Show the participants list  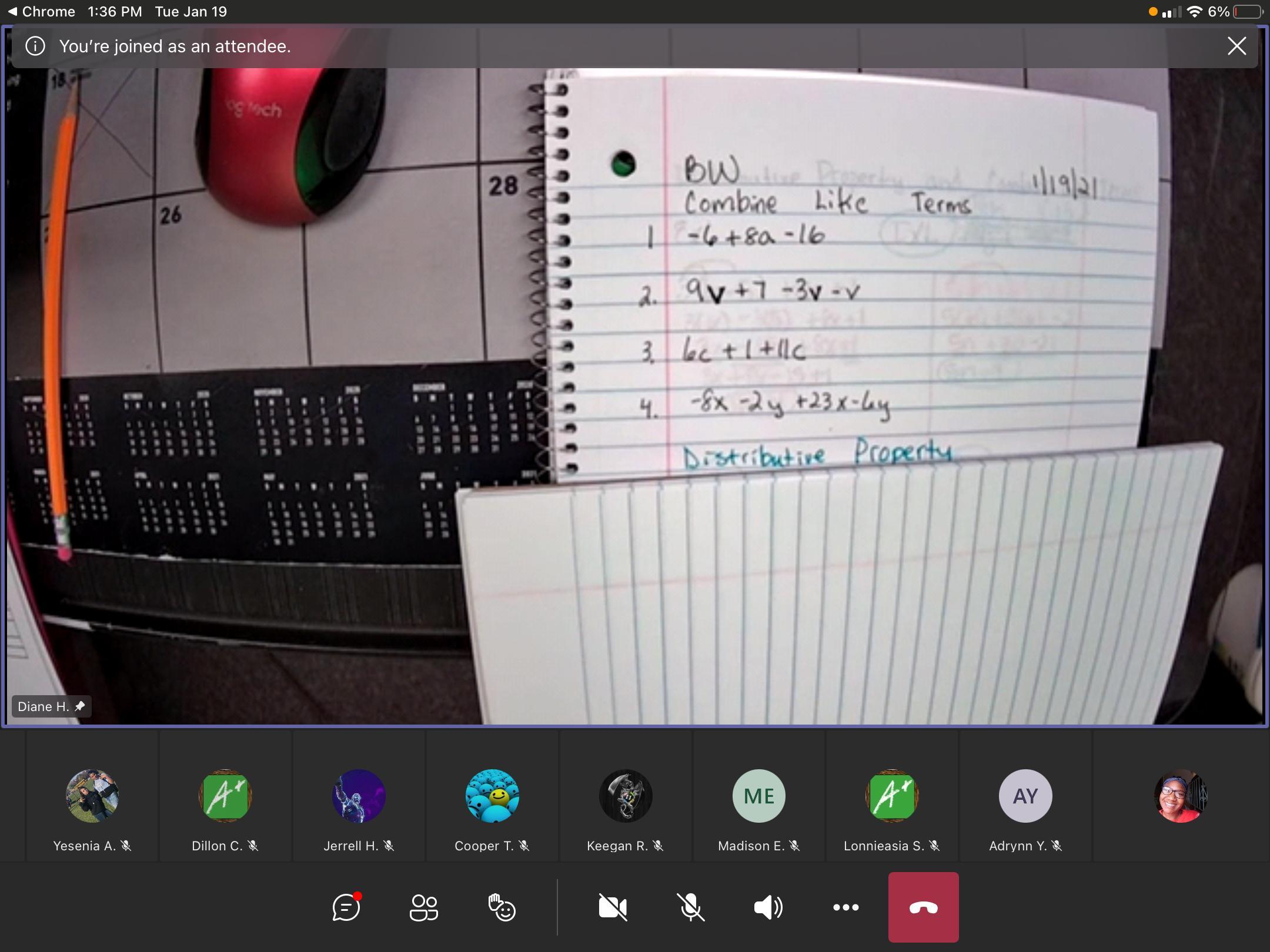point(423,907)
